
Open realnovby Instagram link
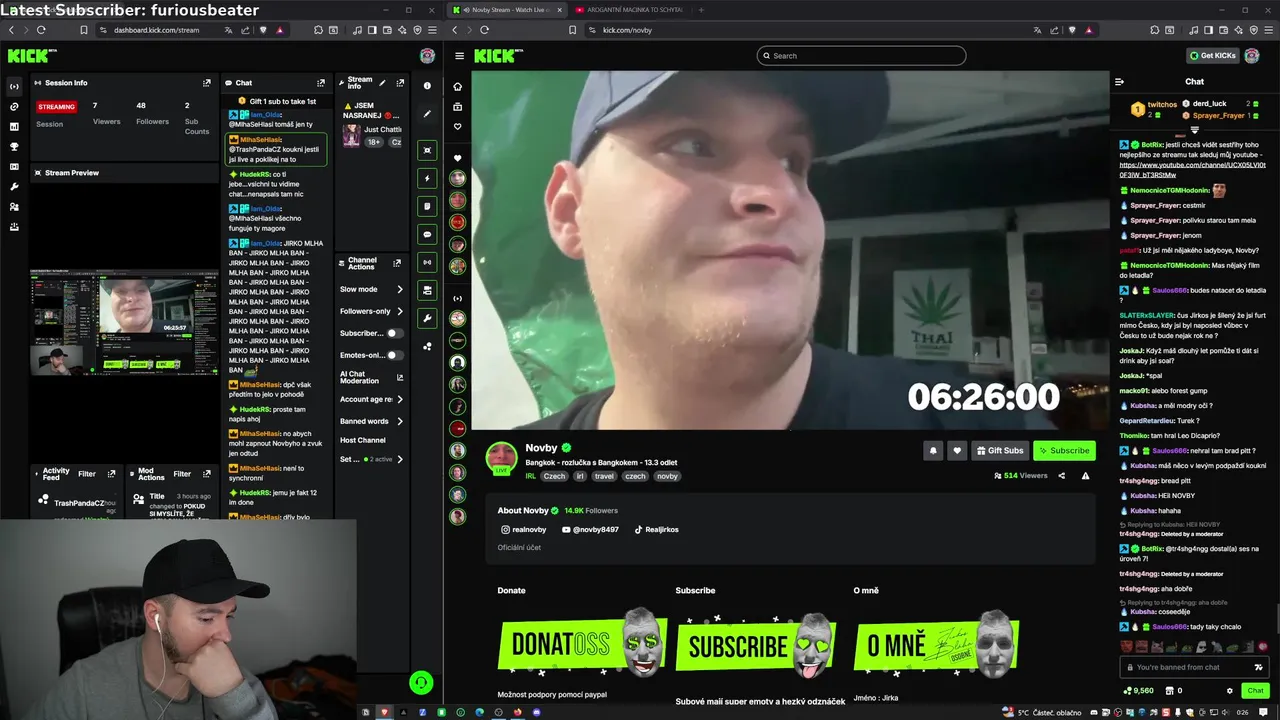(x=524, y=529)
